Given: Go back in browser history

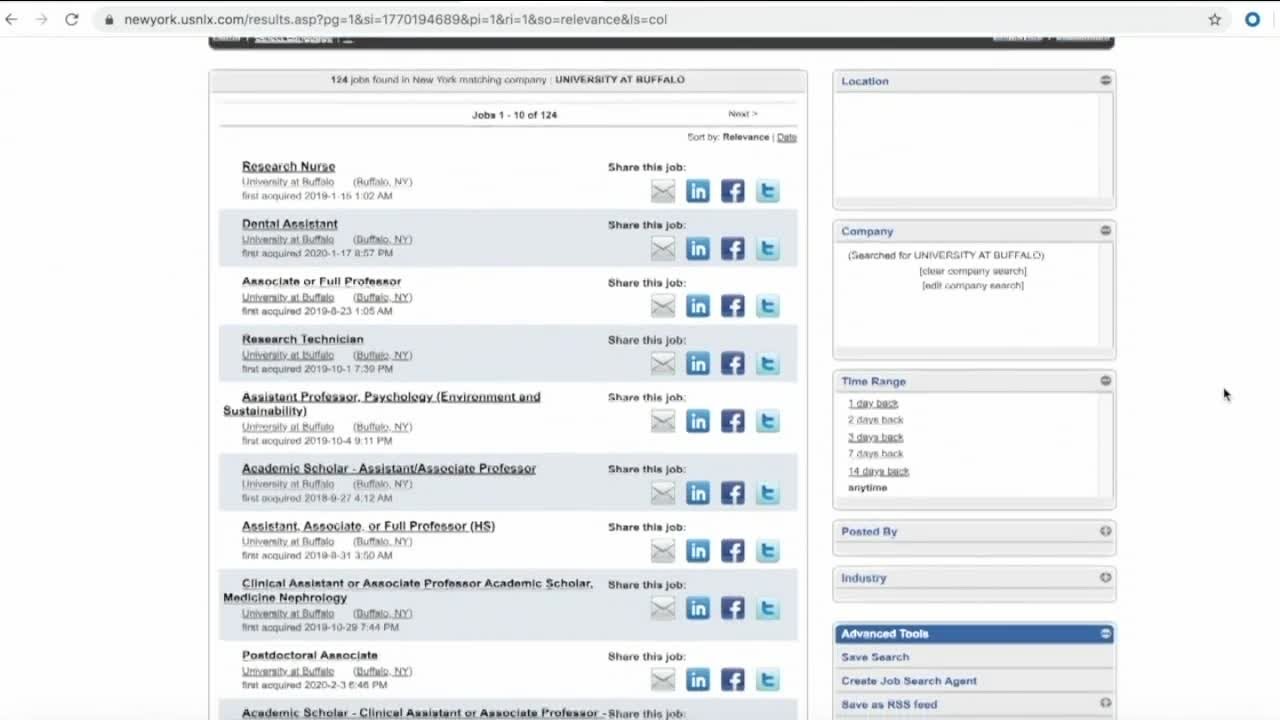Looking at the screenshot, I should (x=12, y=19).
